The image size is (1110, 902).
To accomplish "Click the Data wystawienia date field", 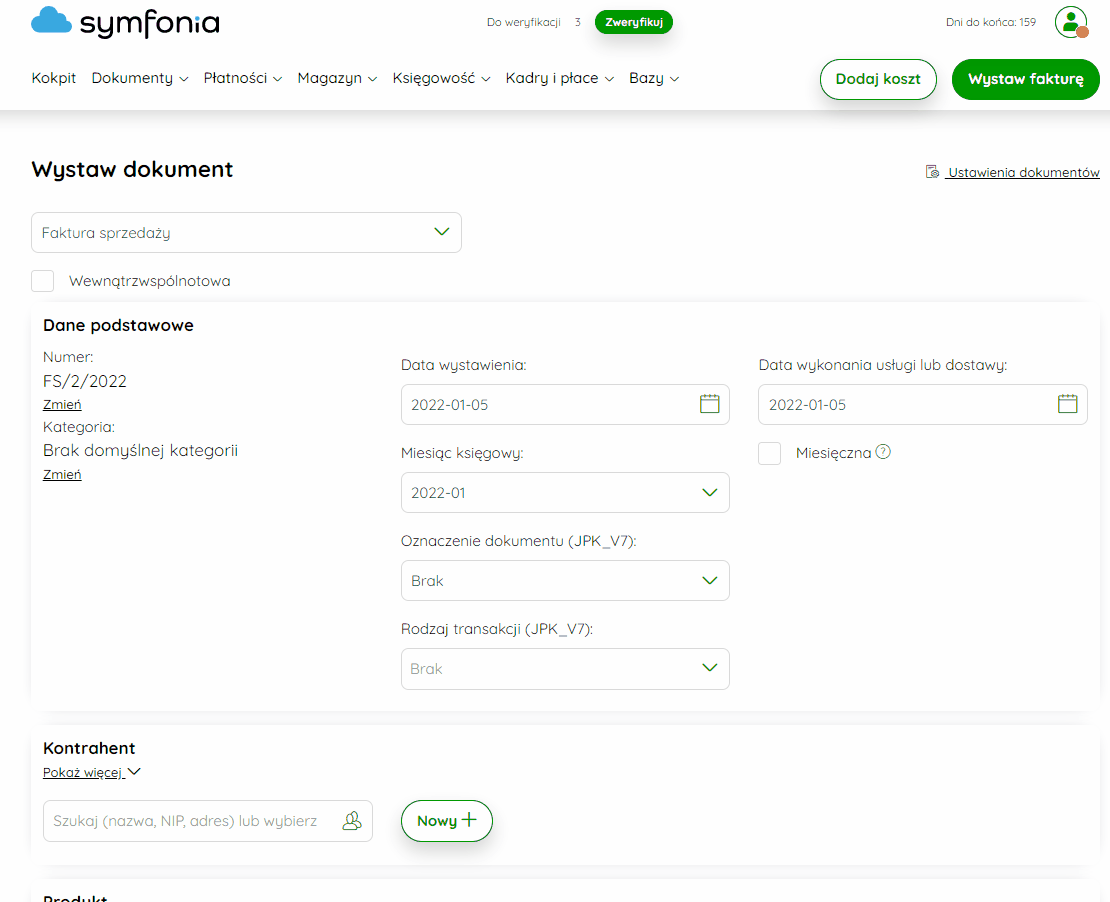I will click(x=565, y=404).
